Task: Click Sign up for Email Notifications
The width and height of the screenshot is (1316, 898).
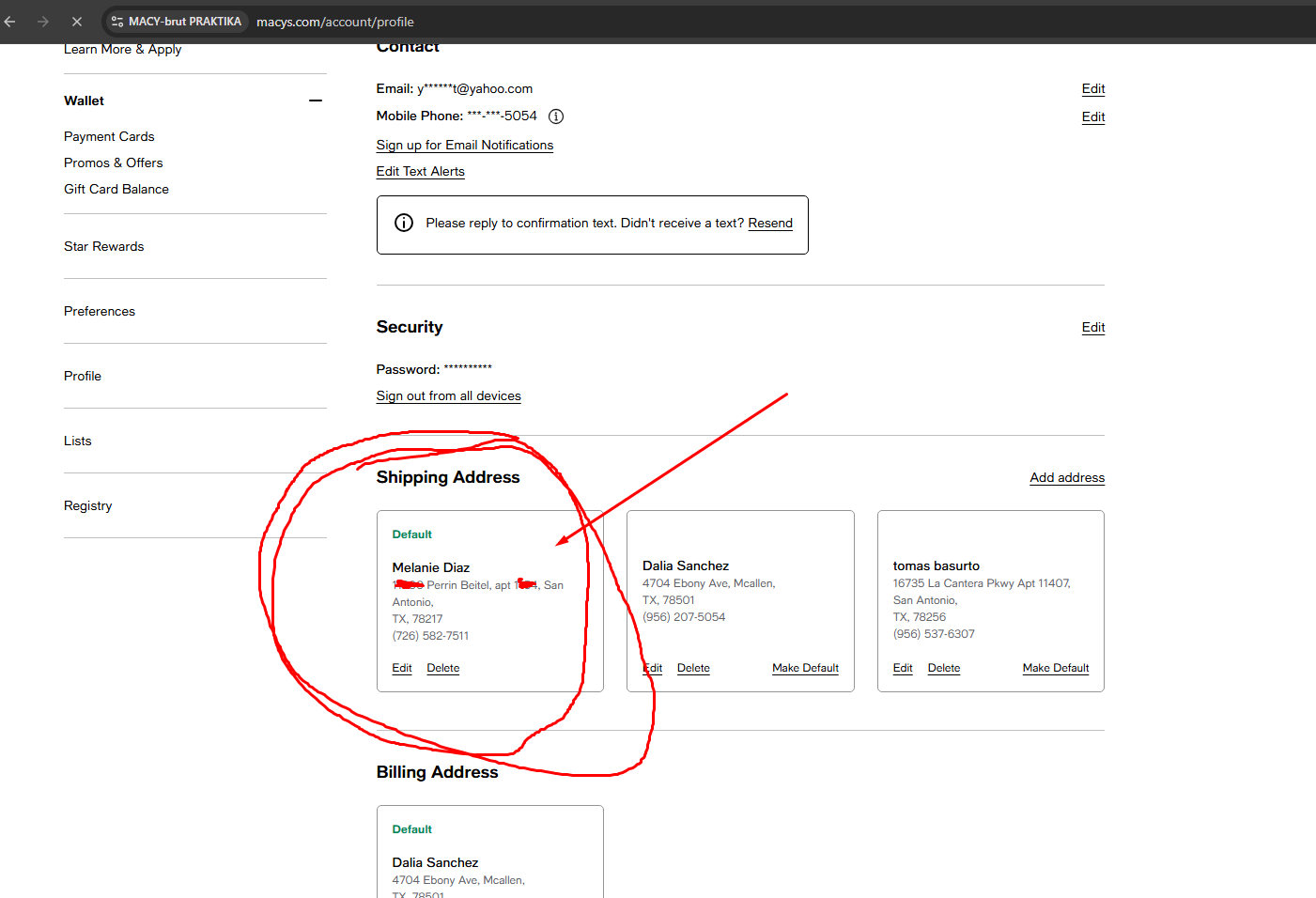Action: [464, 145]
